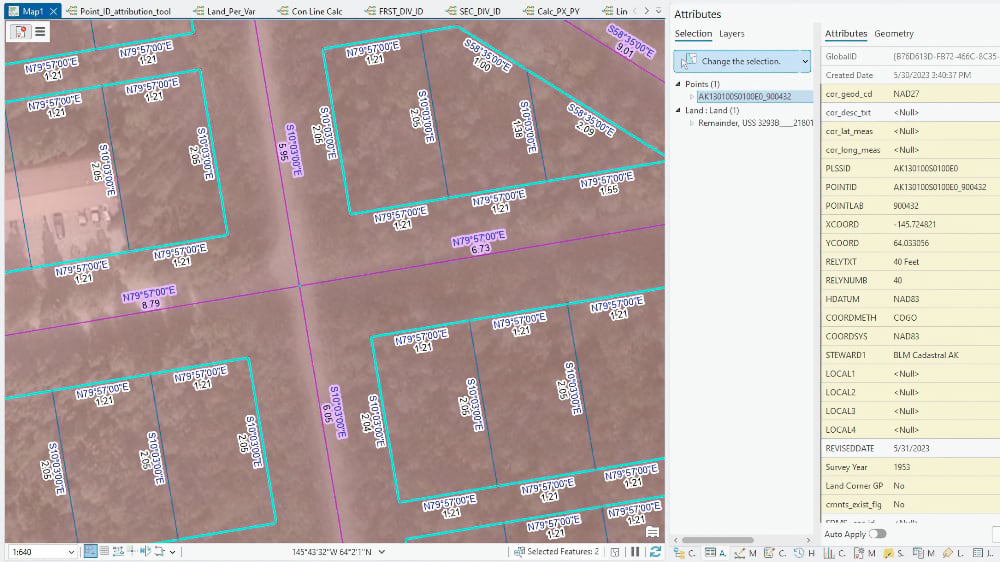The height and width of the screenshot is (562, 1000).
Task: Expand the Remainder, USS 3293B tree item
Action: click(x=691, y=123)
